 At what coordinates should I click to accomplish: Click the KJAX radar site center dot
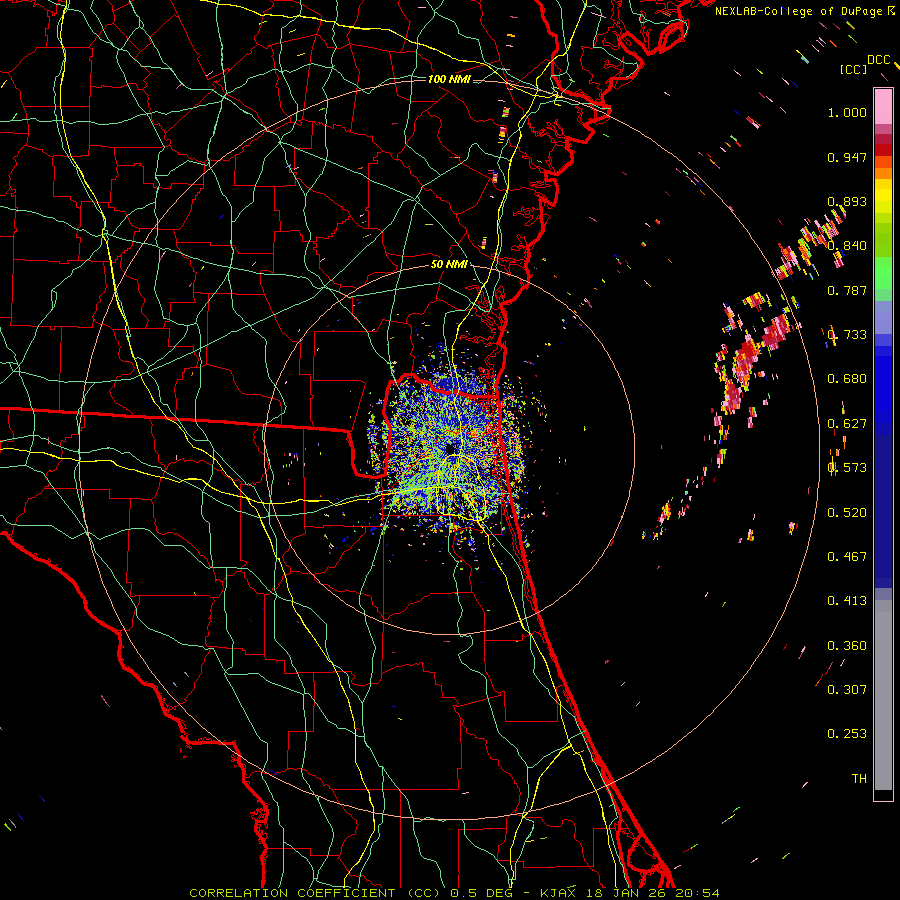pos(450,447)
